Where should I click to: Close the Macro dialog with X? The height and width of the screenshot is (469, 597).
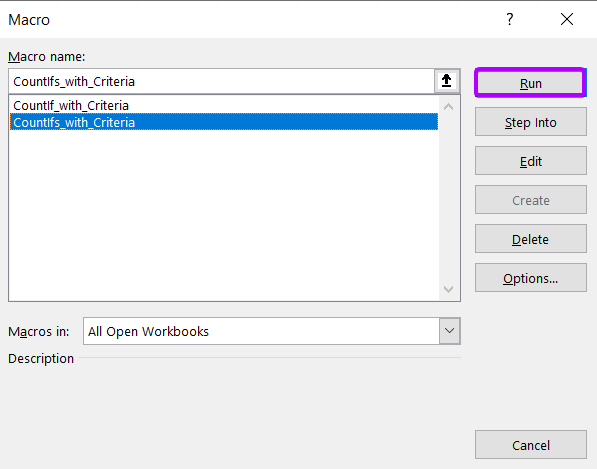click(x=567, y=19)
